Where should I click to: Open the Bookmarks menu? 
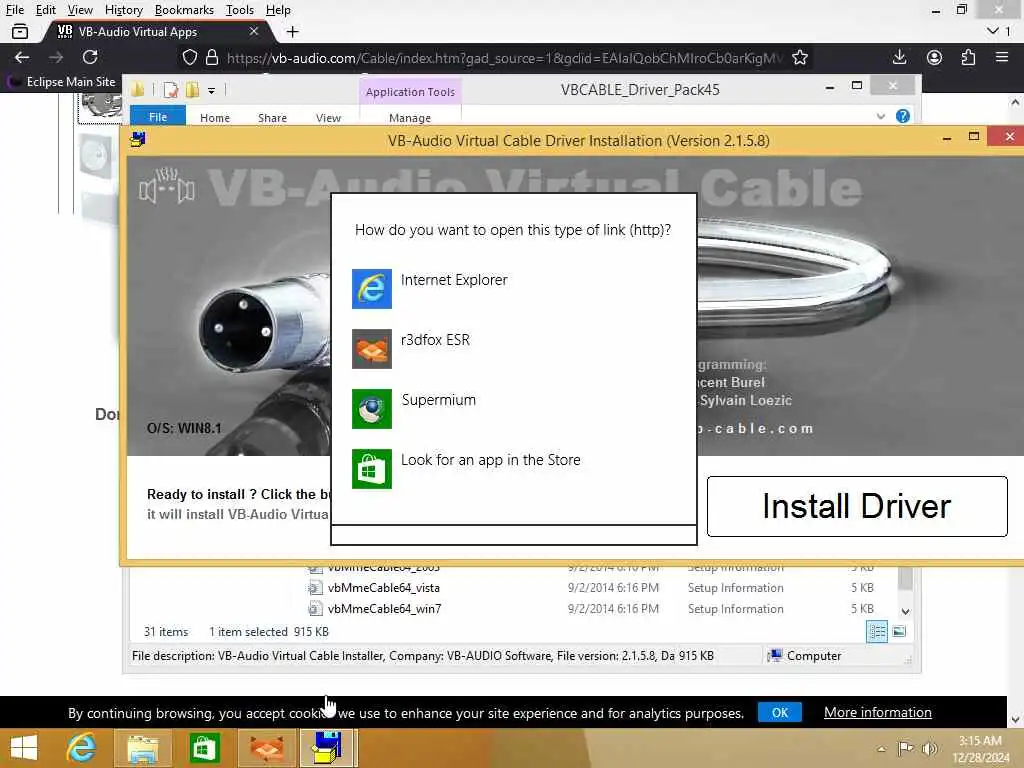[184, 10]
